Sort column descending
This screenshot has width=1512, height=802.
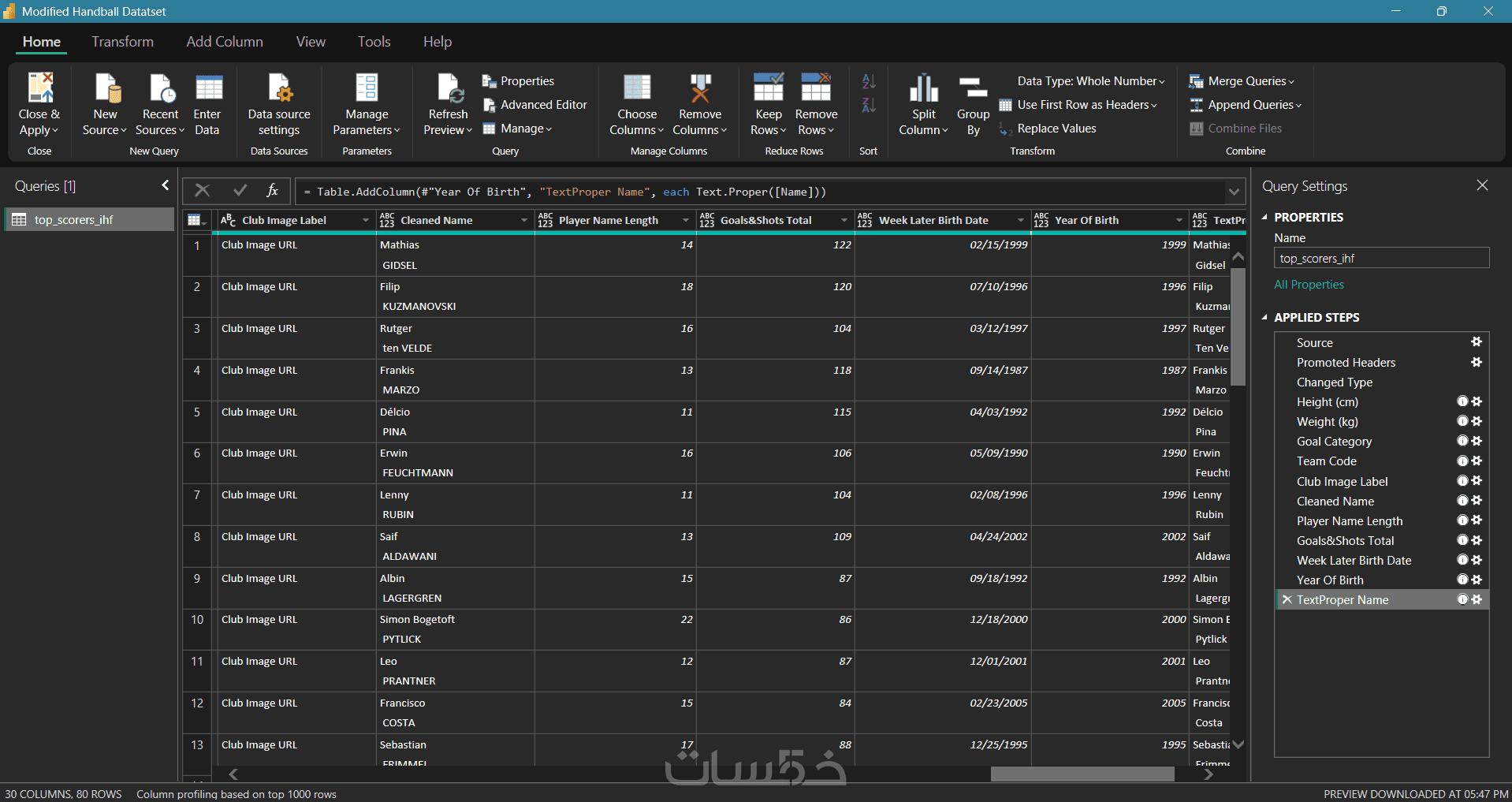pyautogui.click(x=869, y=105)
